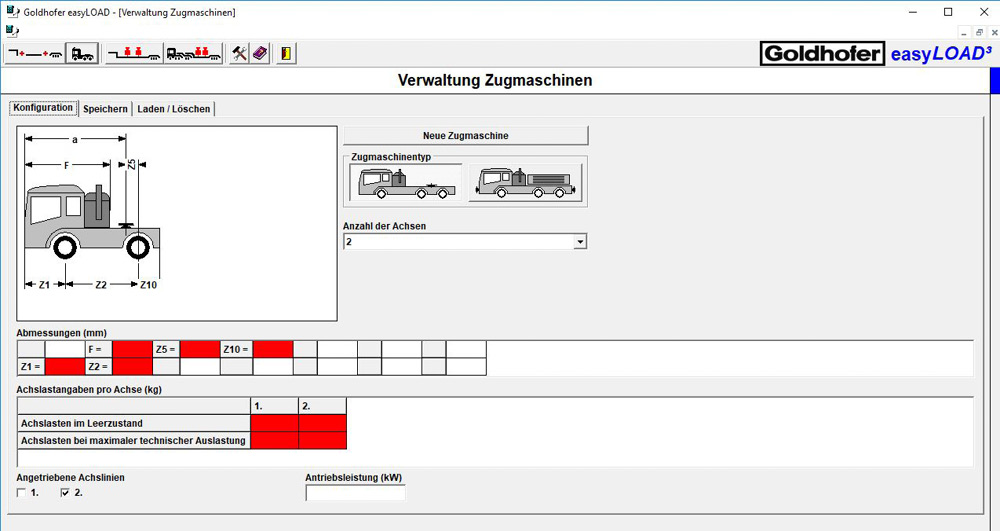
Task: Select the Konfiguration tab
Action: pos(43,108)
